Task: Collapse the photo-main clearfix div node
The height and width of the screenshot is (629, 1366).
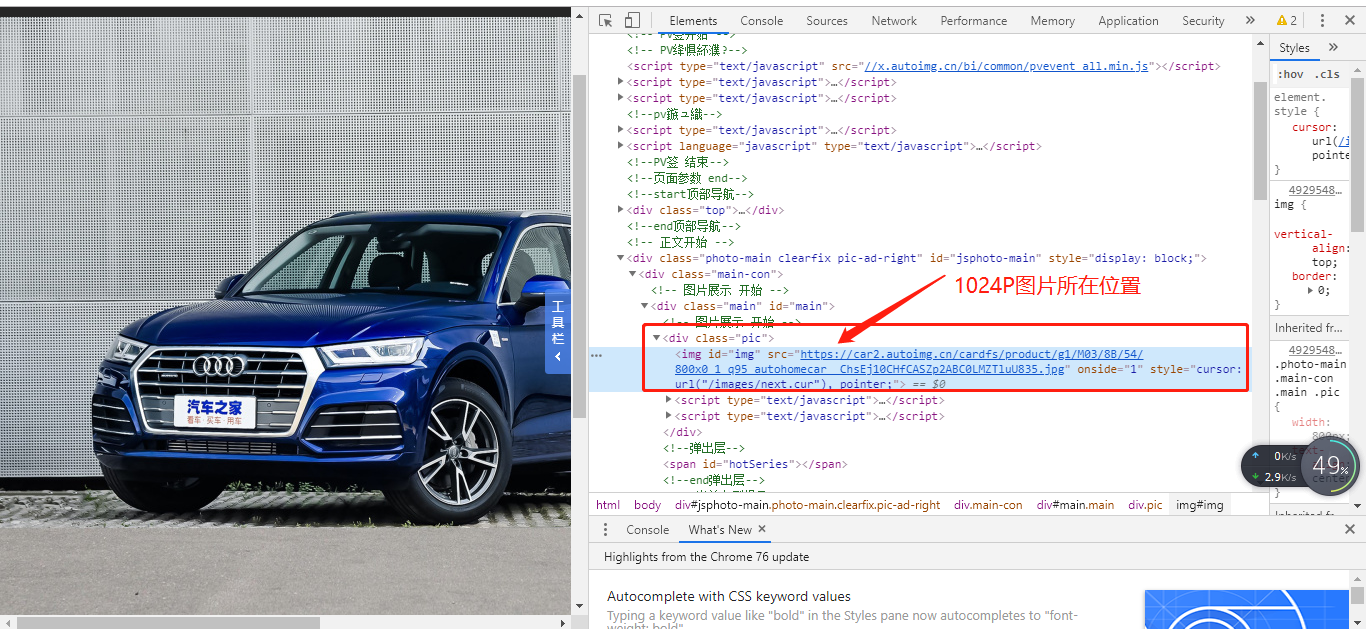Action: 621,258
